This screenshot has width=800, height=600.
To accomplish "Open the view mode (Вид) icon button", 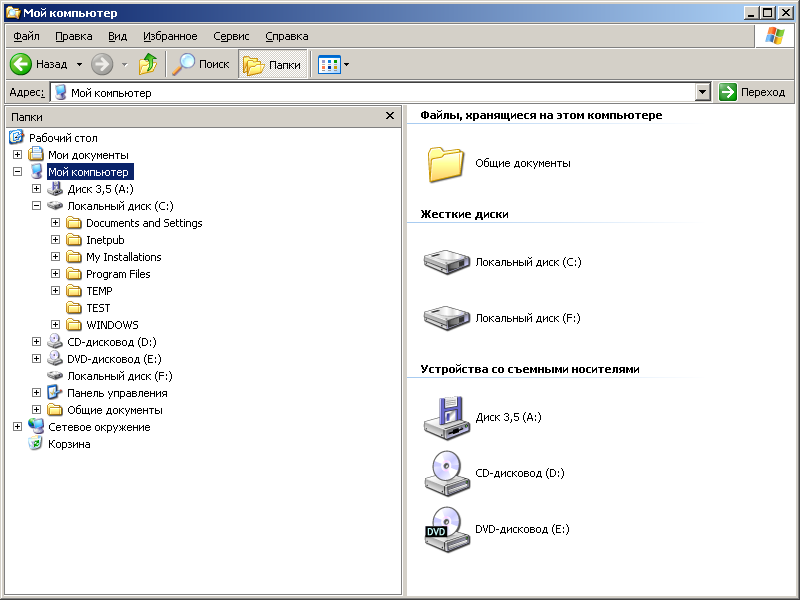I will (329, 65).
